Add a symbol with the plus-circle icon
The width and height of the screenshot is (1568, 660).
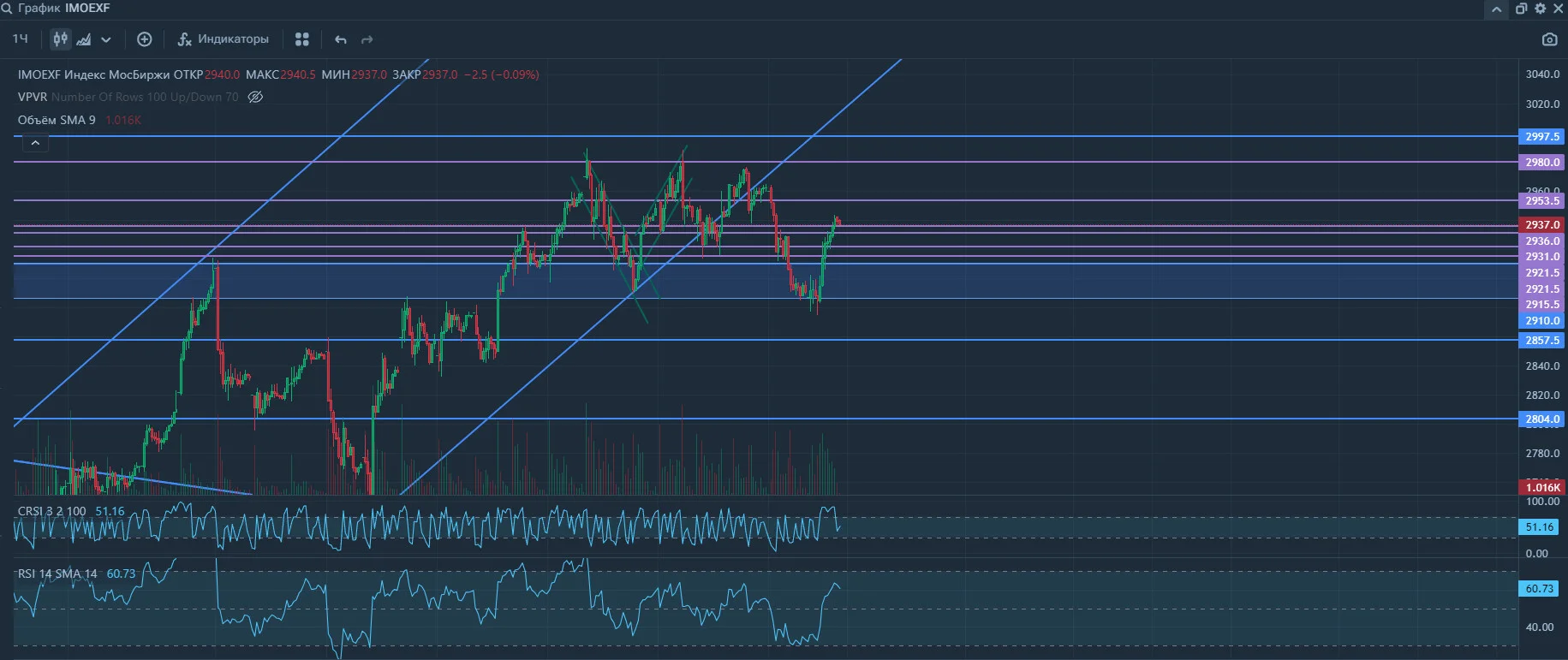click(x=145, y=39)
